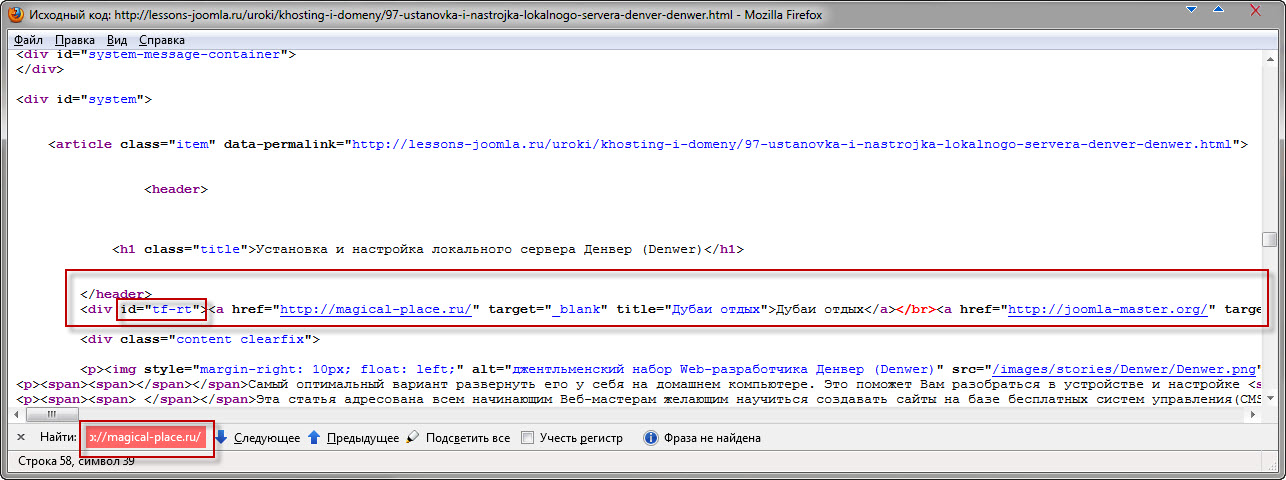
Task: Click vertical scrollbar up arrow
Action: (1269, 57)
